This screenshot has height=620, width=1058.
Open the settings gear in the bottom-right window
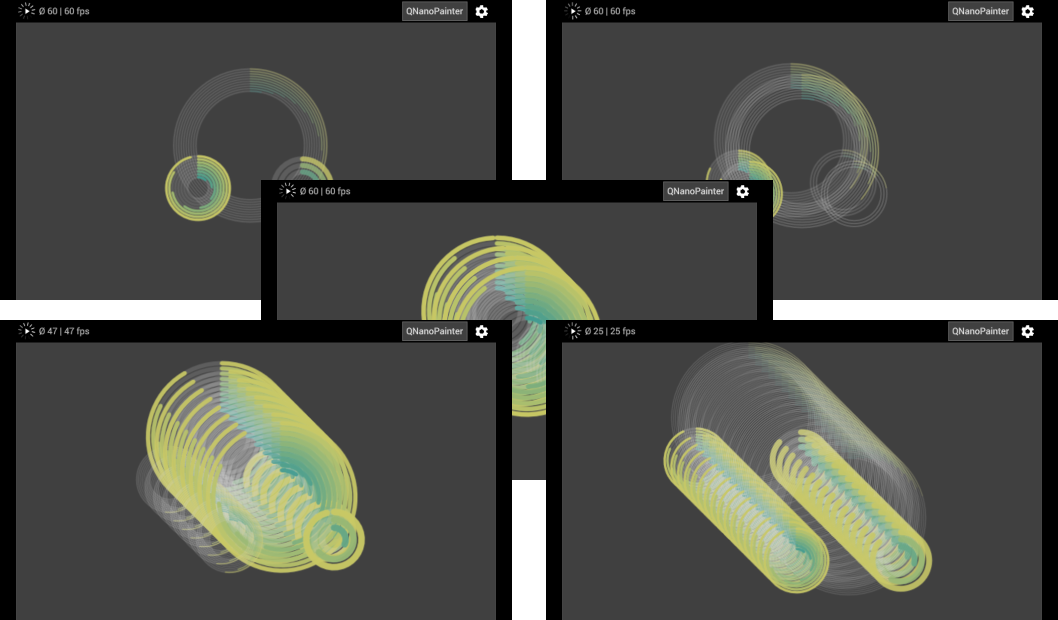tap(1028, 331)
